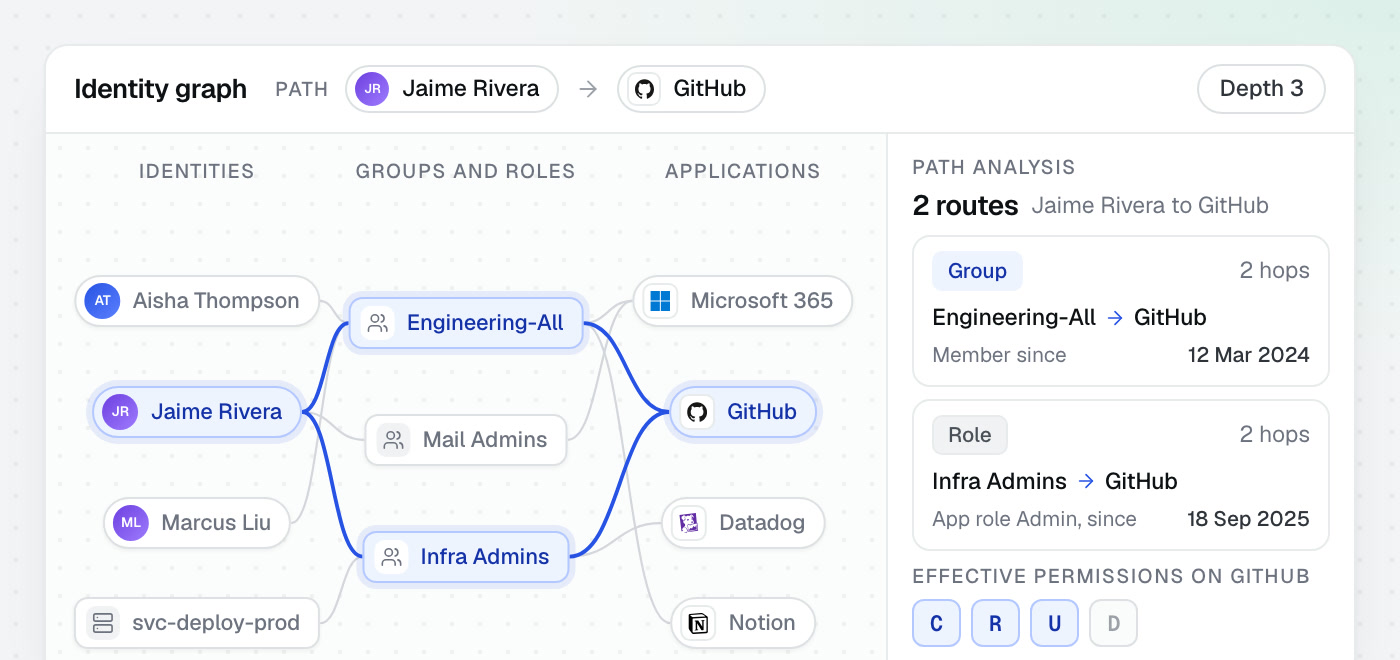1400x660 pixels.
Task: Click Jaime Rivera avatar in path header
Action: tap(372, 89)
